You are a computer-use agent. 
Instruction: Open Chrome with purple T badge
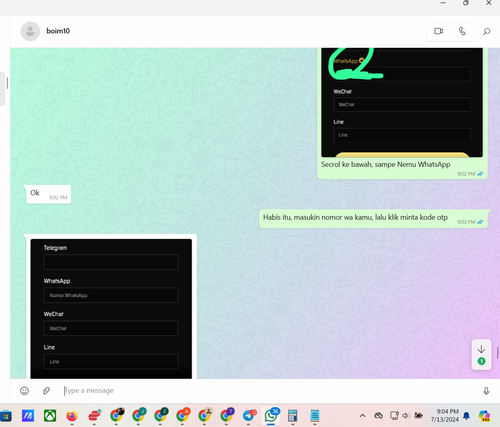tap(226, 416)
